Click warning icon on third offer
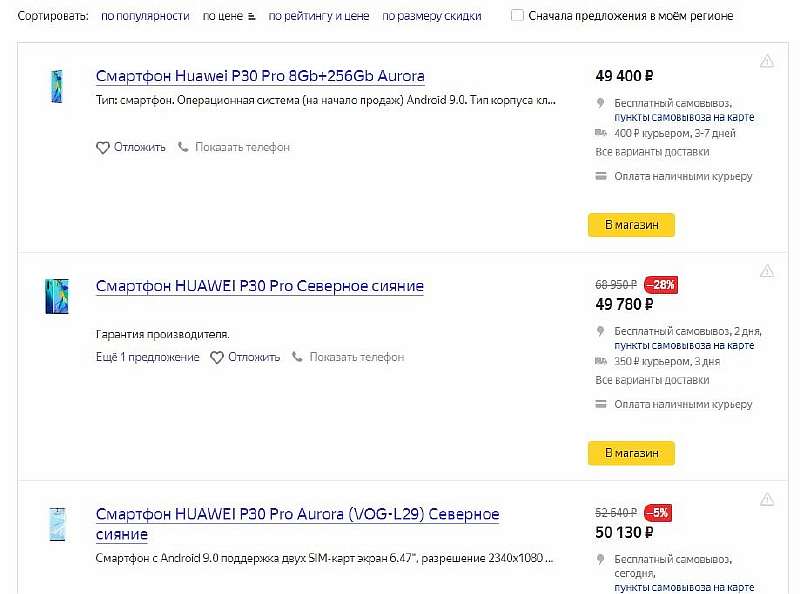 (767, 499)
